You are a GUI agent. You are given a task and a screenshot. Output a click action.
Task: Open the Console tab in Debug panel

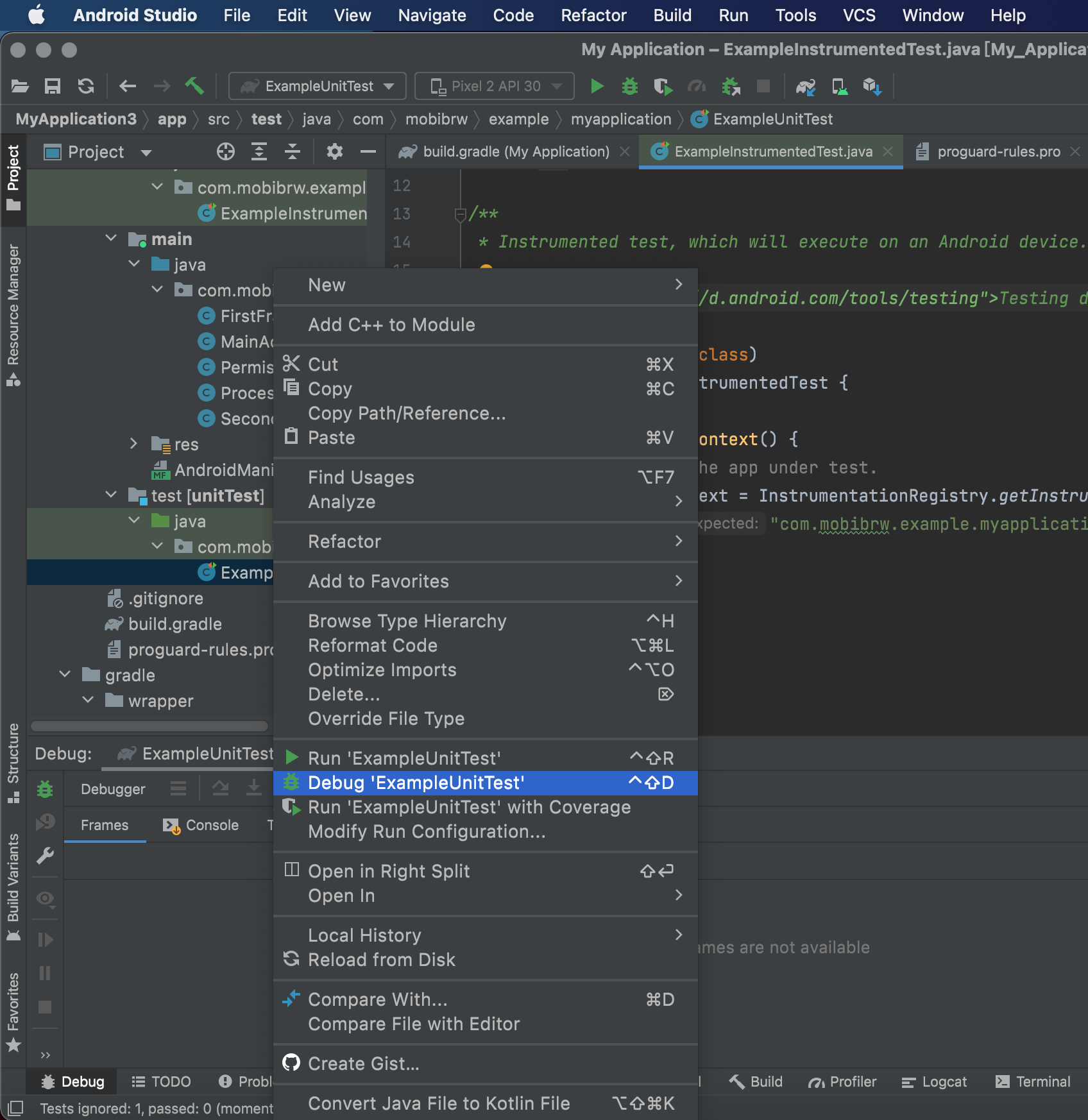pos(201,825)
